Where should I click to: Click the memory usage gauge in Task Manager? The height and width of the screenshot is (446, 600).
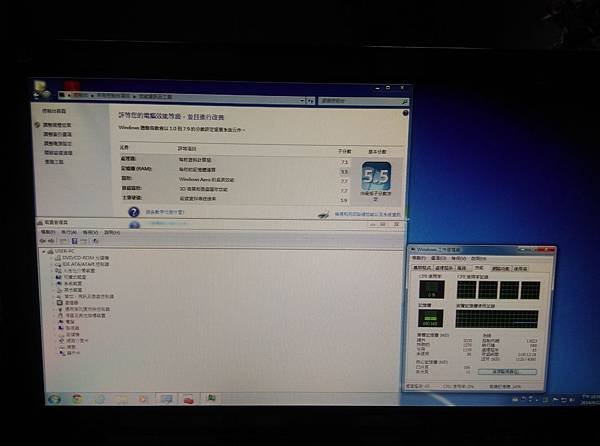[431, 318]
